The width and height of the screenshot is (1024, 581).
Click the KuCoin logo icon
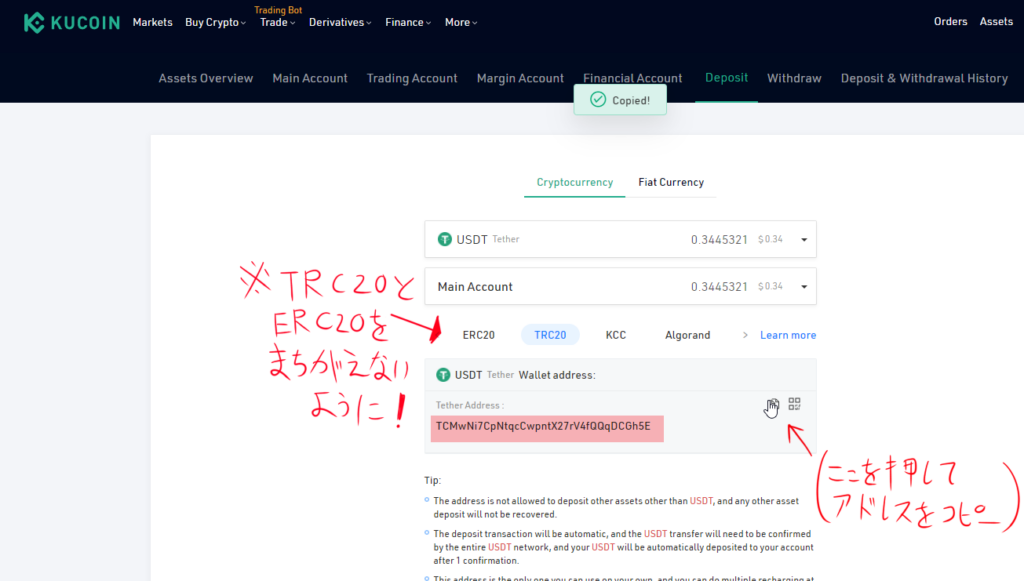(x=34, y=22)
